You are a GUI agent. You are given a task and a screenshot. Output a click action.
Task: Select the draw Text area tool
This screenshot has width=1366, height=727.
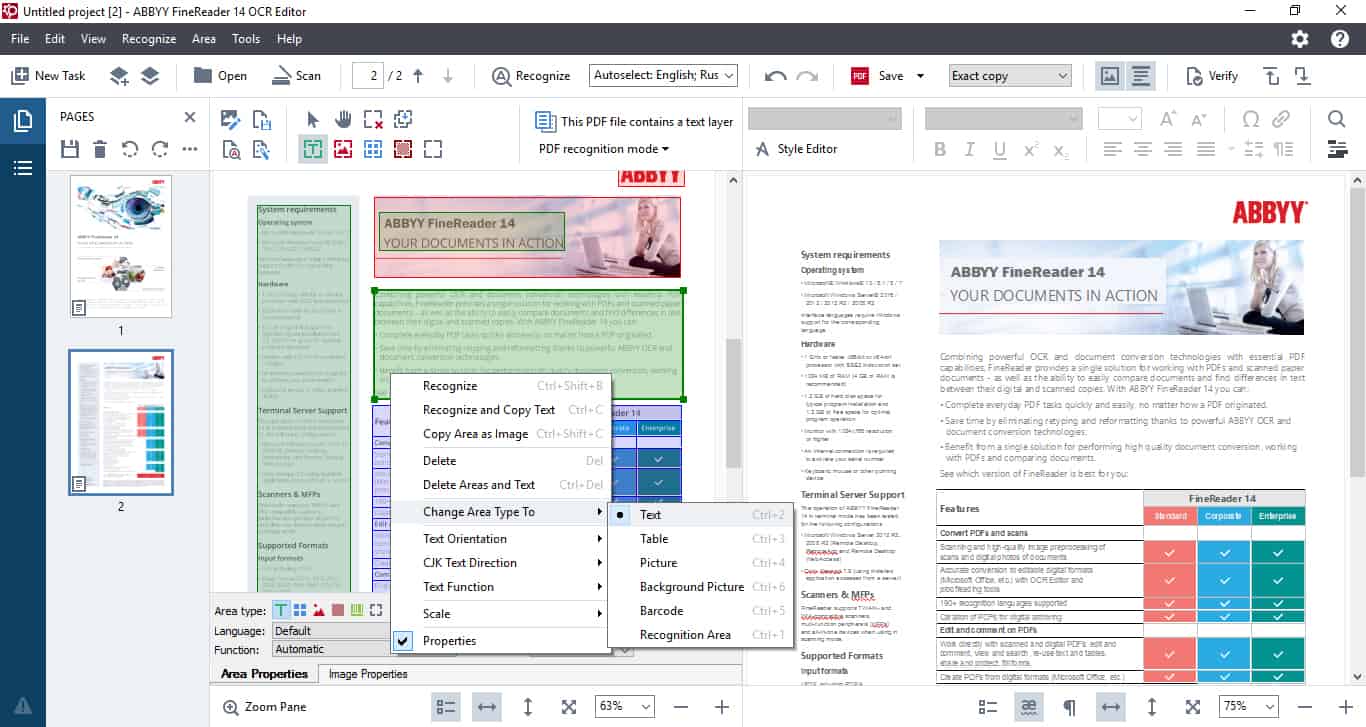(x=313, y=150)
